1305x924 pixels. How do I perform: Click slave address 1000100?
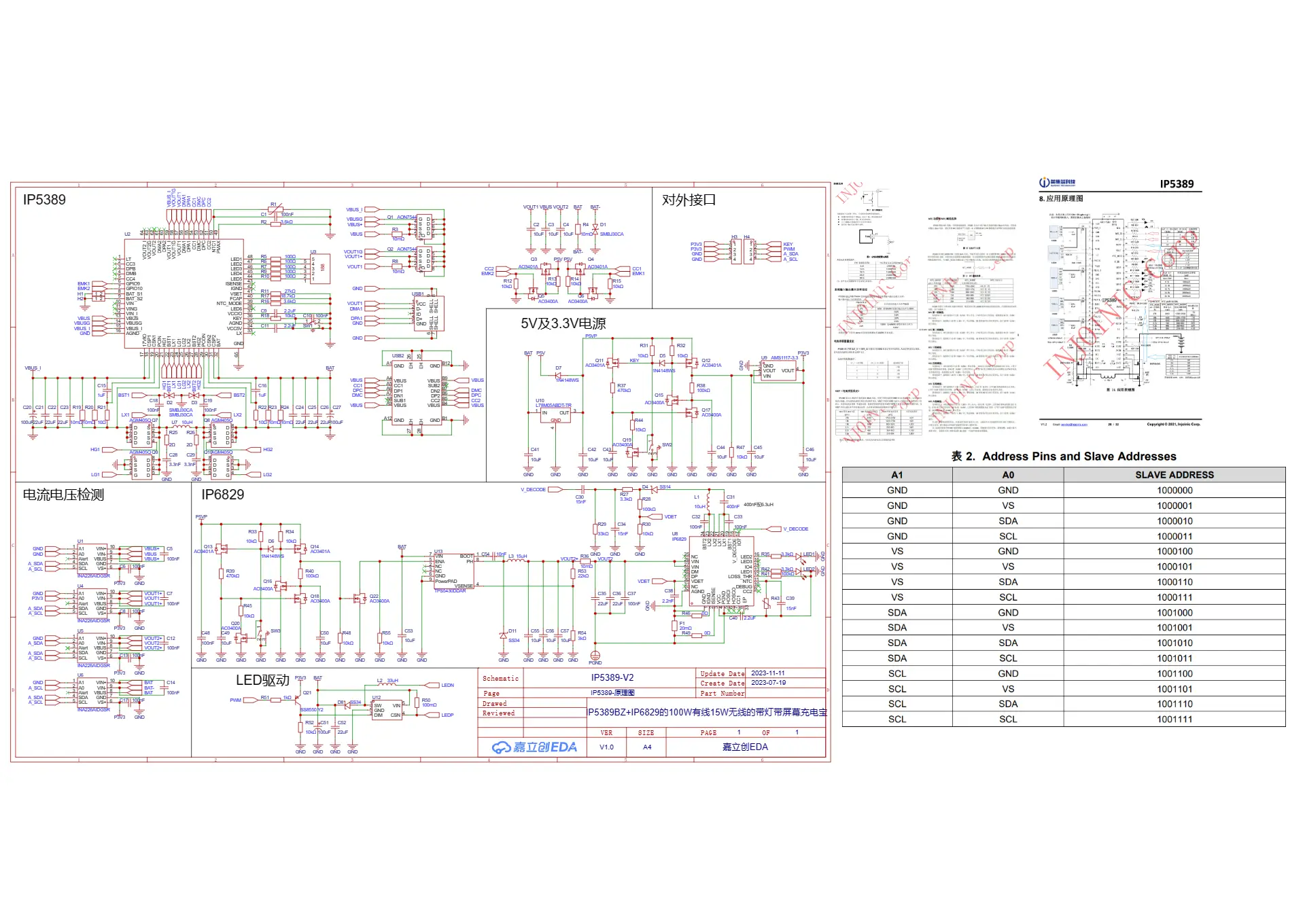(x=1174, y=552)
